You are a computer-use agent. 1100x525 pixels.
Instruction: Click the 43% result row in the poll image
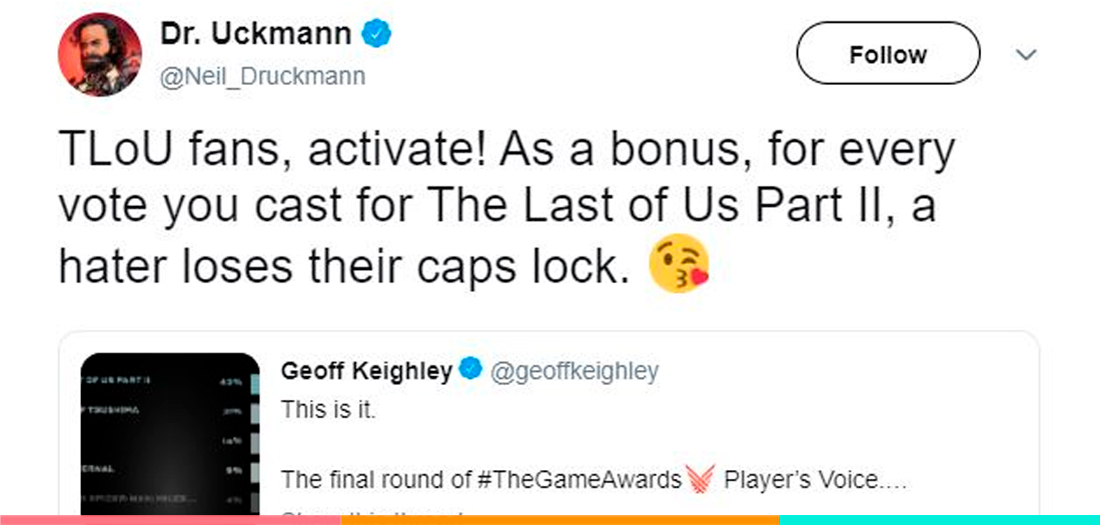[170, 381]
